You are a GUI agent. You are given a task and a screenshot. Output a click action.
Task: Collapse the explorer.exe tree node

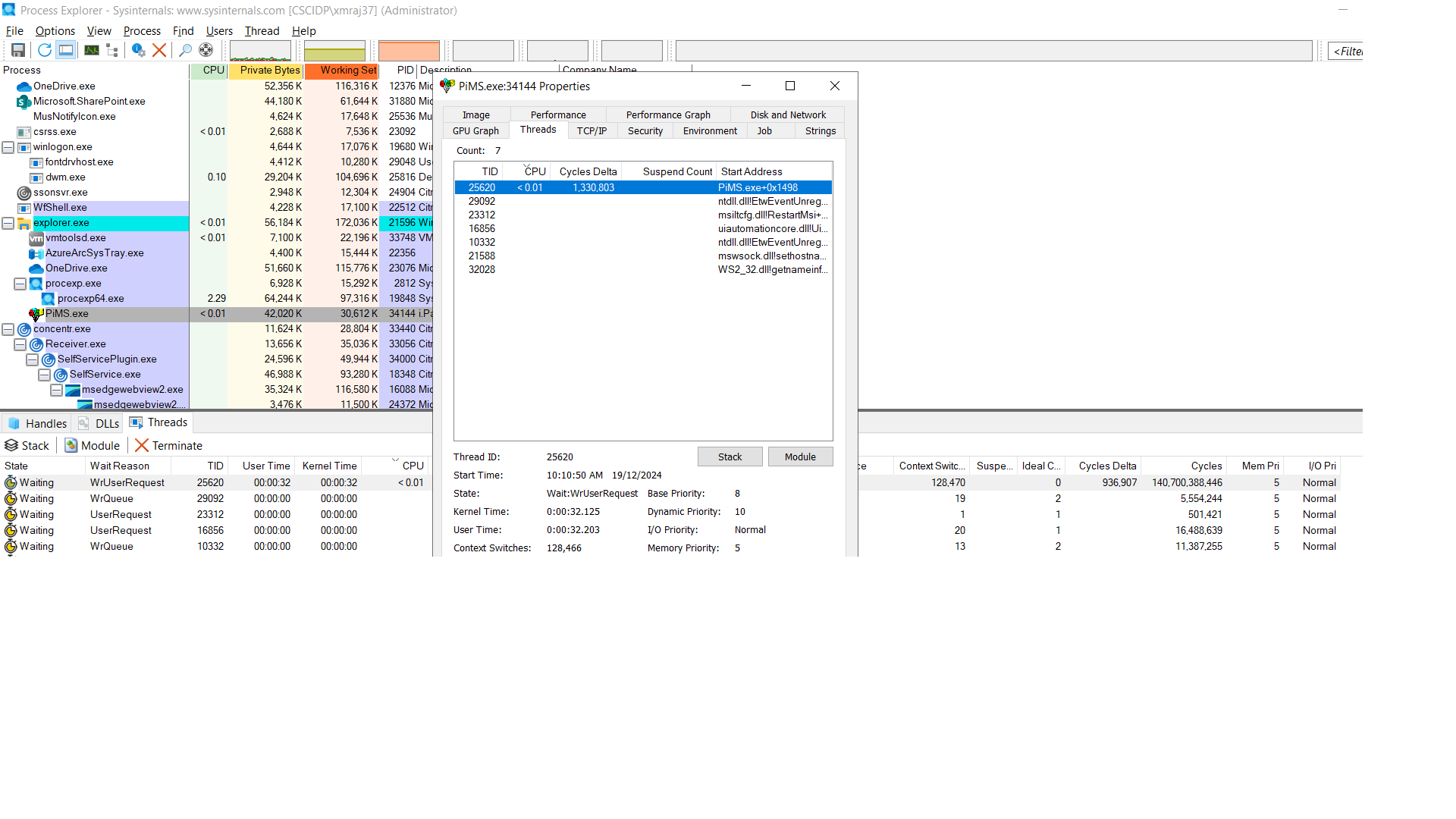tap(8, 223)
